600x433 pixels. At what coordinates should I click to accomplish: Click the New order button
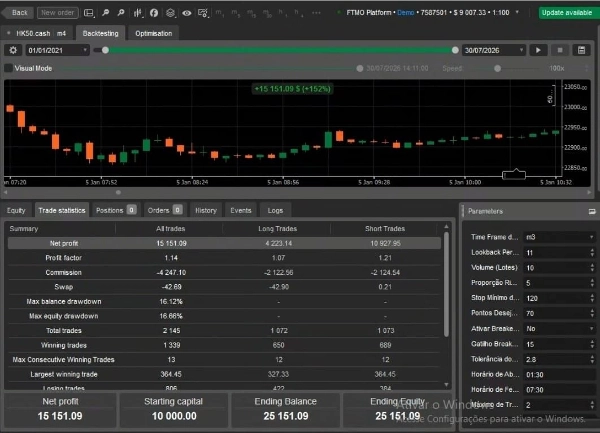(x=57, y=13)
